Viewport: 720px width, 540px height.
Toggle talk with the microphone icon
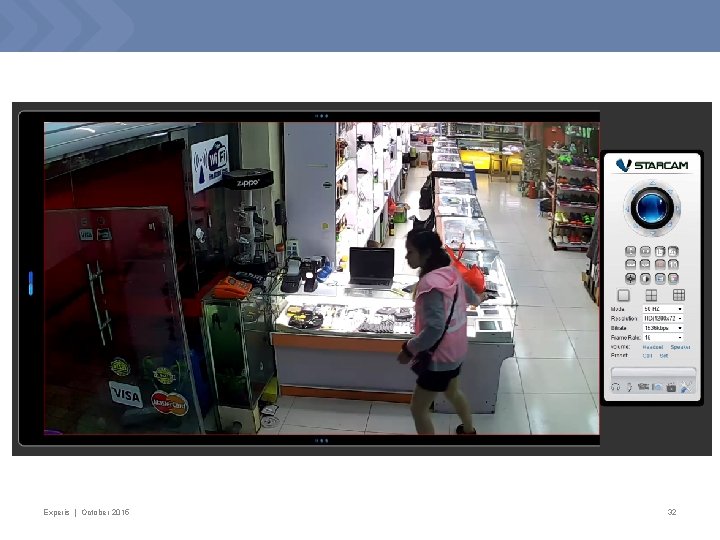click(630, 387)
